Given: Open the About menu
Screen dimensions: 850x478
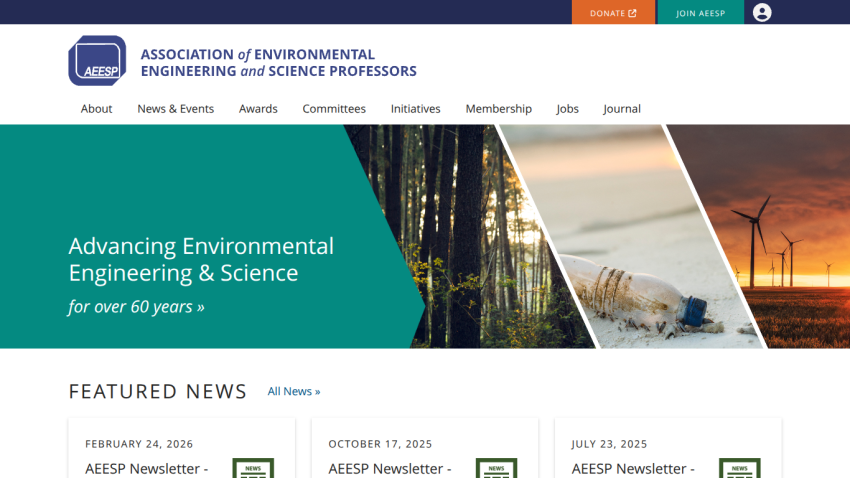Looking at the screenshot, I should pyautogui.click(x=96, y=109).
